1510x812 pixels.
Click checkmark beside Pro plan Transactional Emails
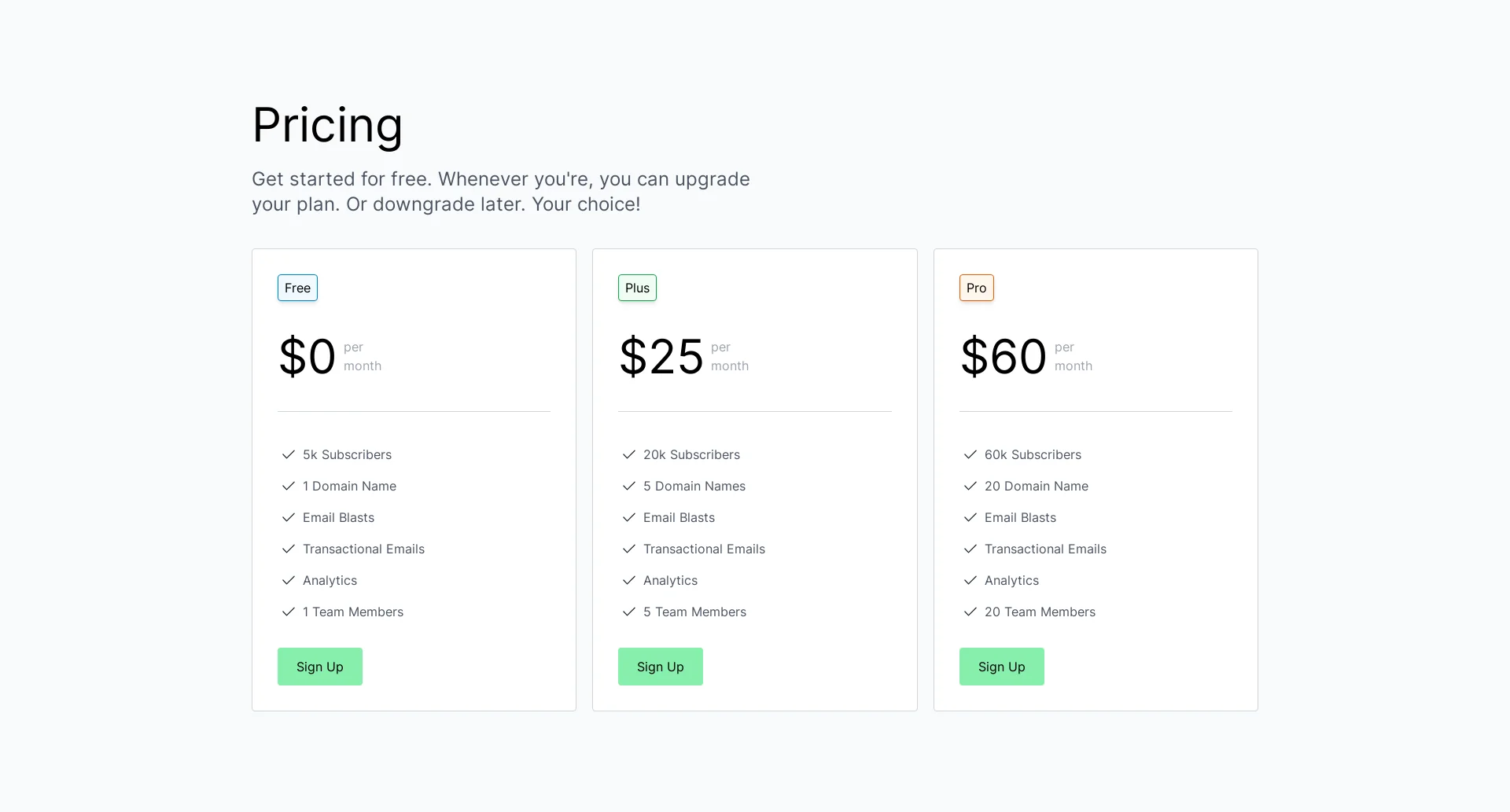970,549
